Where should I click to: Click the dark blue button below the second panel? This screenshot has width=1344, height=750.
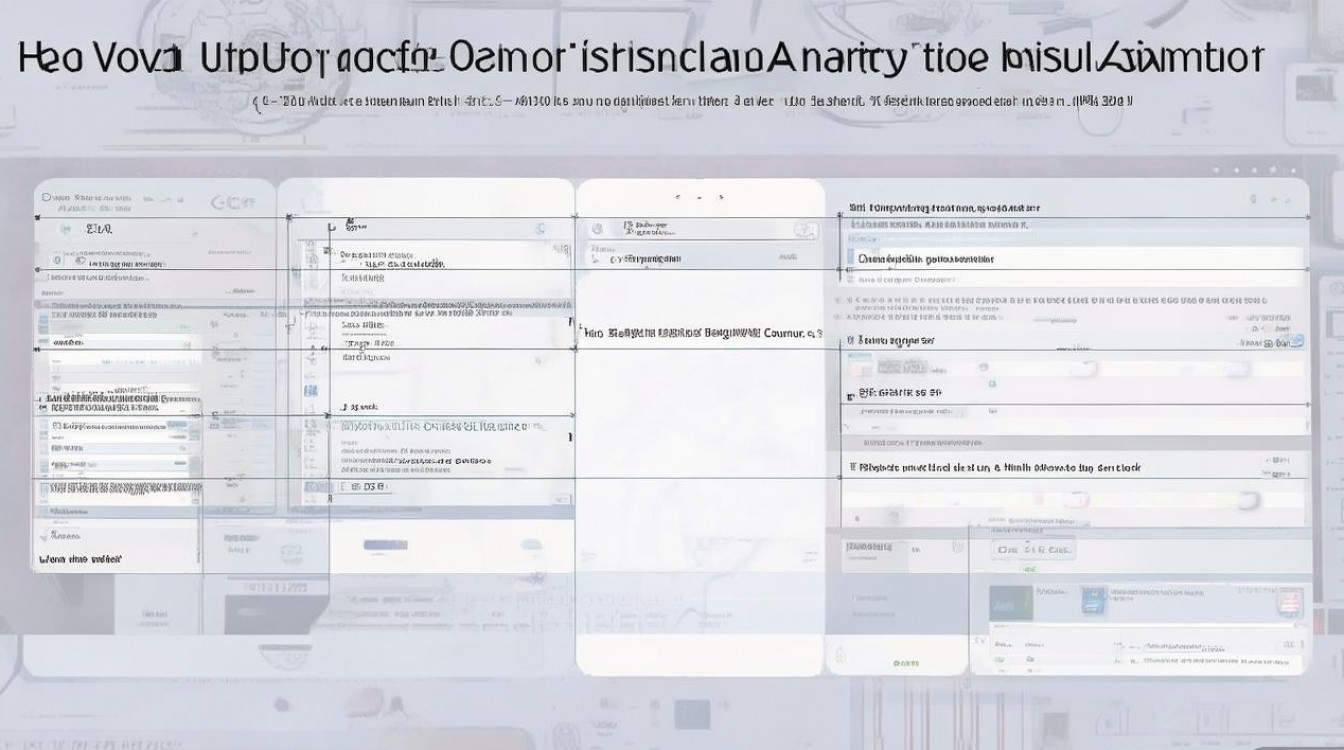coord(385,545)
